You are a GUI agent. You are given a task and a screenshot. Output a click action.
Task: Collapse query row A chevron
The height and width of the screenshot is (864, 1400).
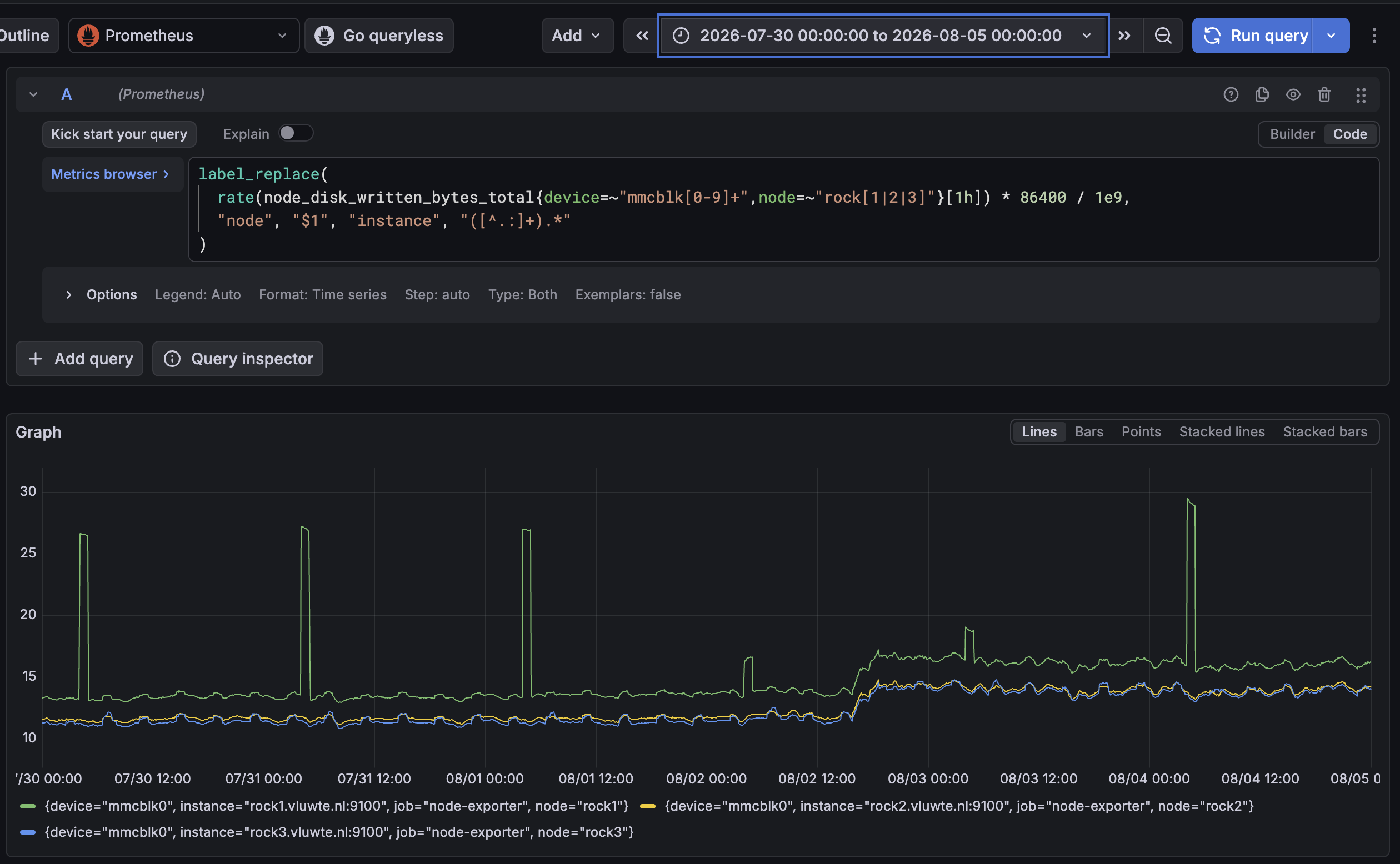(33, 94)
